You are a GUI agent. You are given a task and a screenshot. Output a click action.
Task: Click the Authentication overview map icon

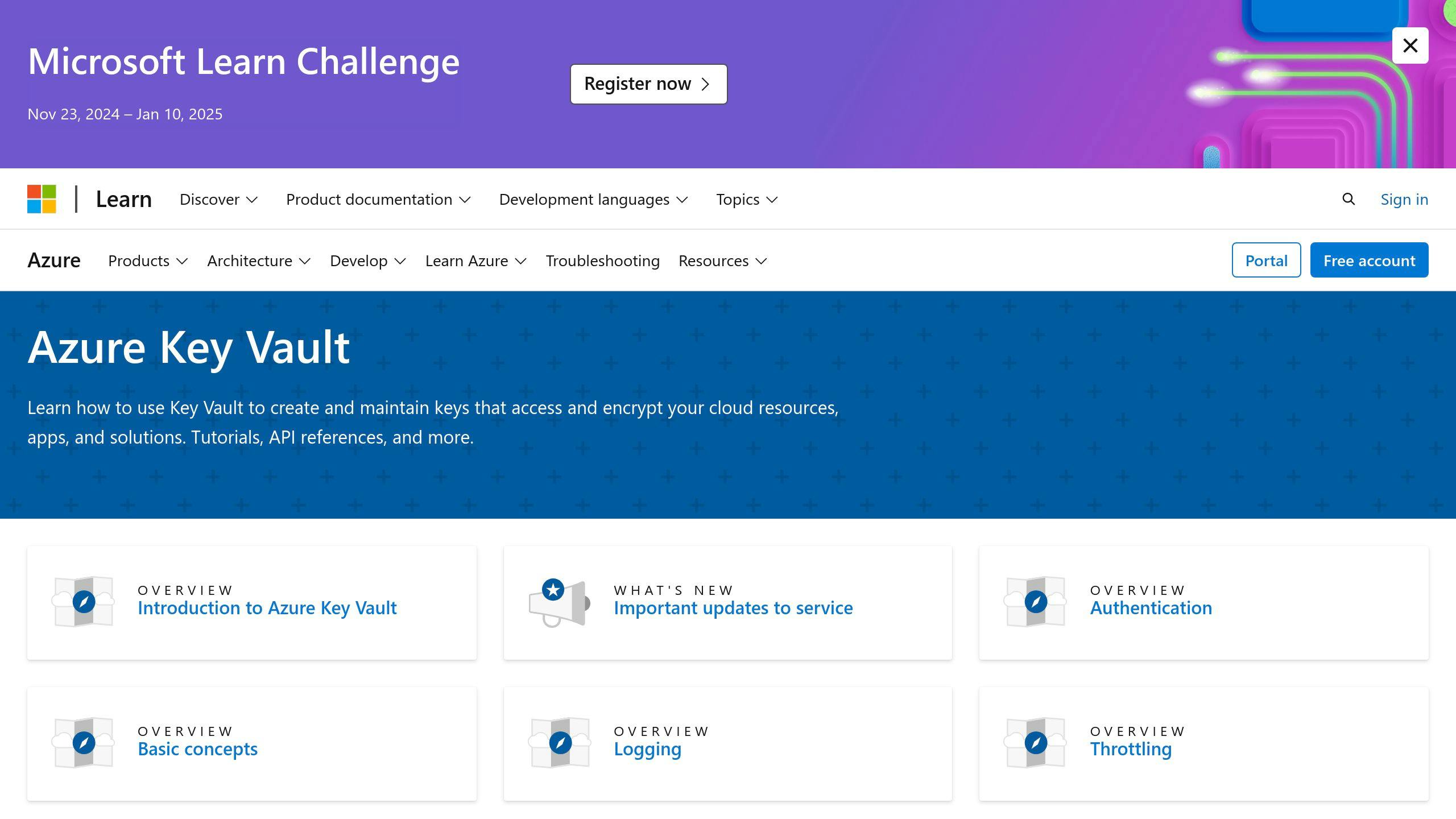(1036, 602)
